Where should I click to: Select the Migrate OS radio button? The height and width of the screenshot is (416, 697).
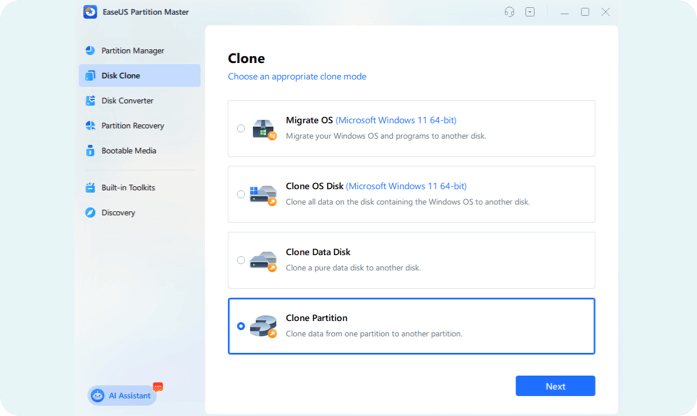click(x=241, y=128)
